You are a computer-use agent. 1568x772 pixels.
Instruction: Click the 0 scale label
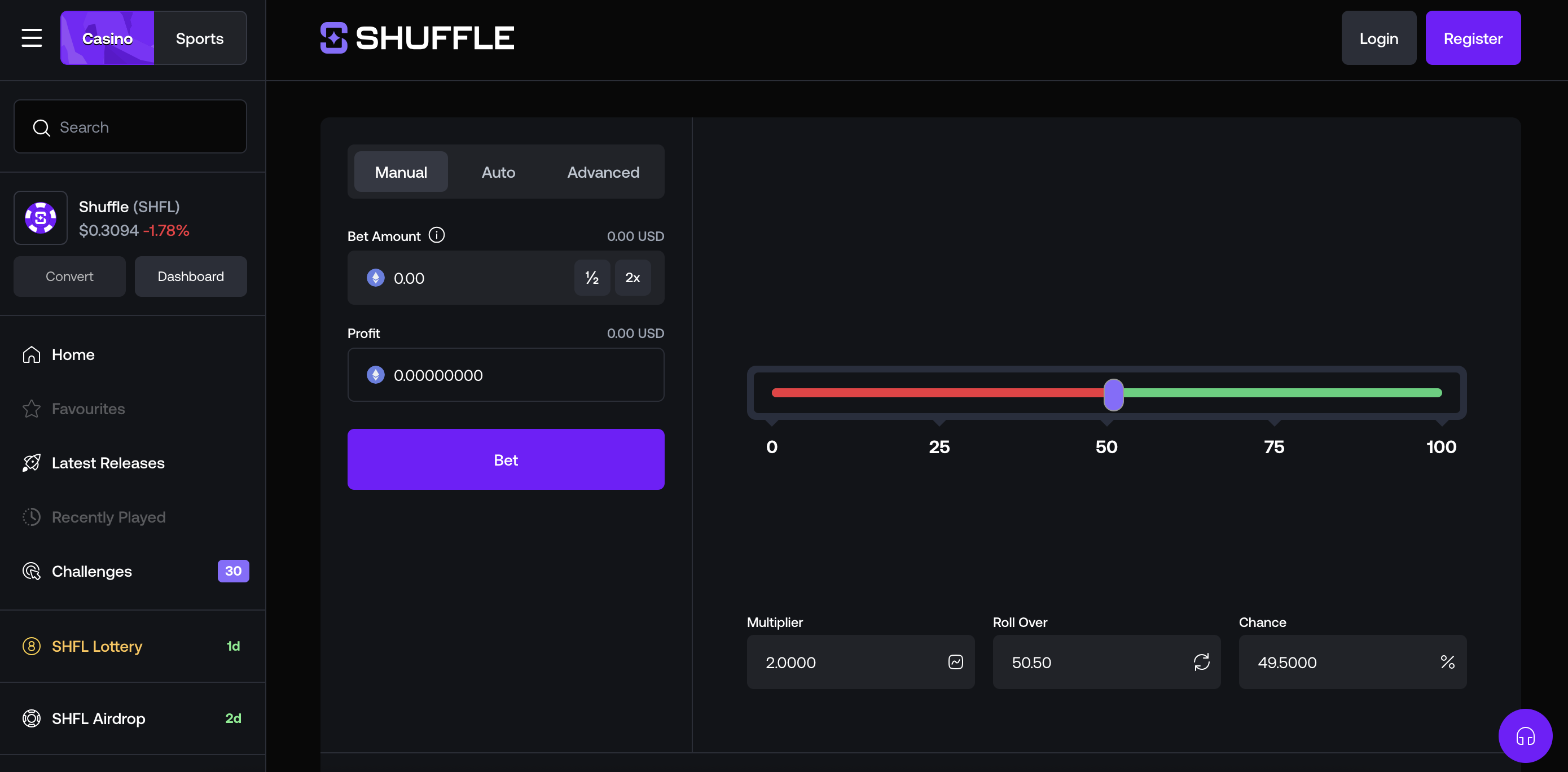point(772,447)
